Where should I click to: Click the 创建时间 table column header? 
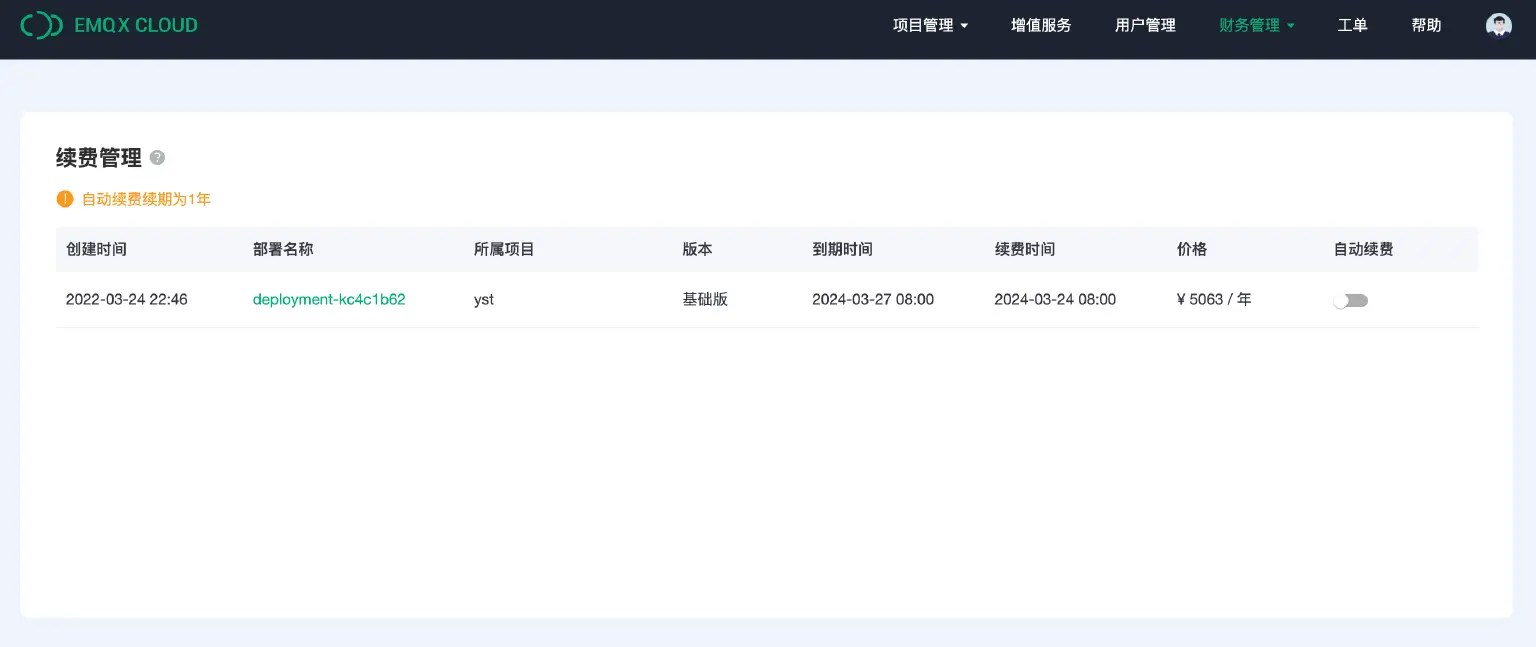[96, 249]
